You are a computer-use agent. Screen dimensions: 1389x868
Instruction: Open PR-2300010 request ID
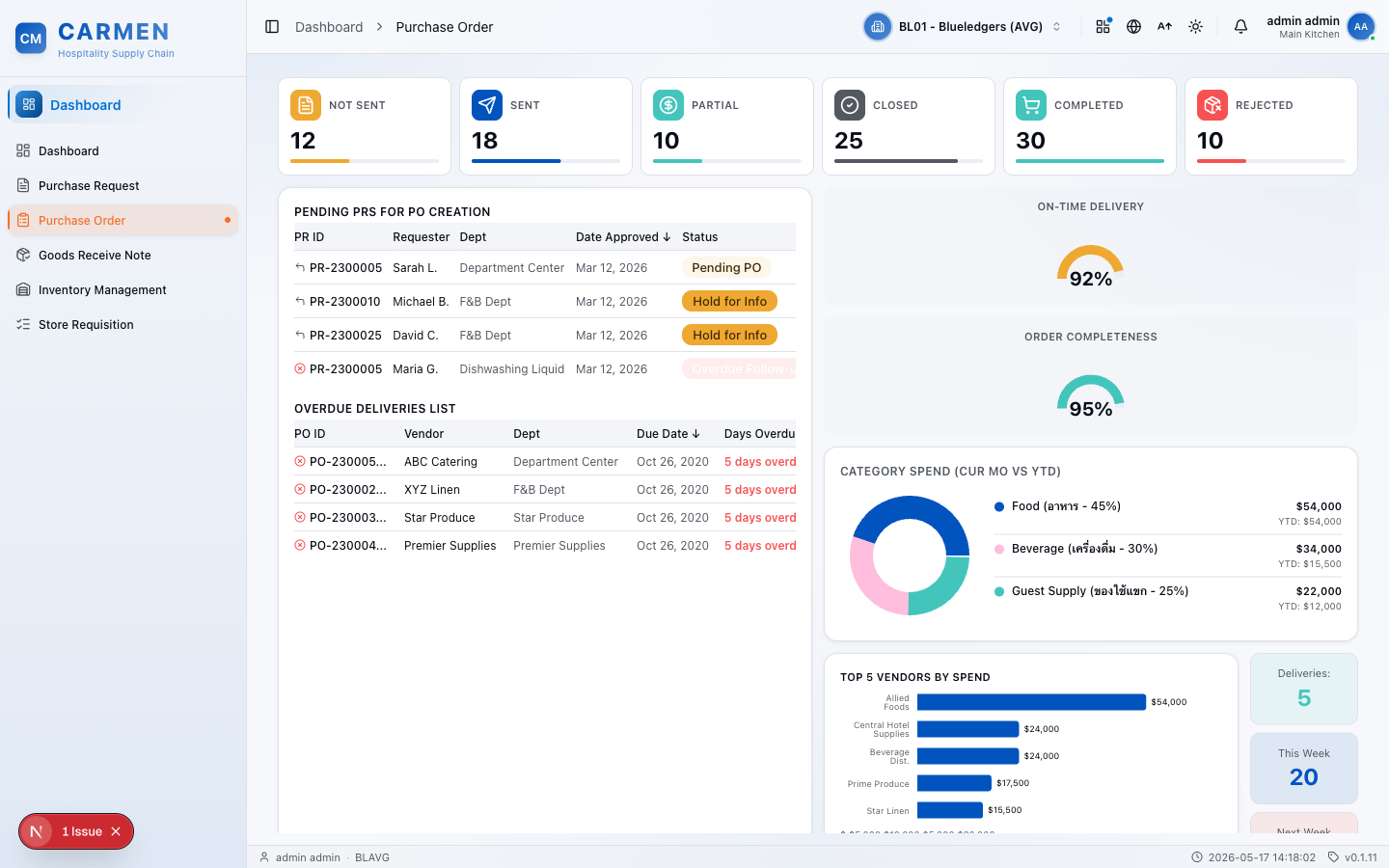345,302
